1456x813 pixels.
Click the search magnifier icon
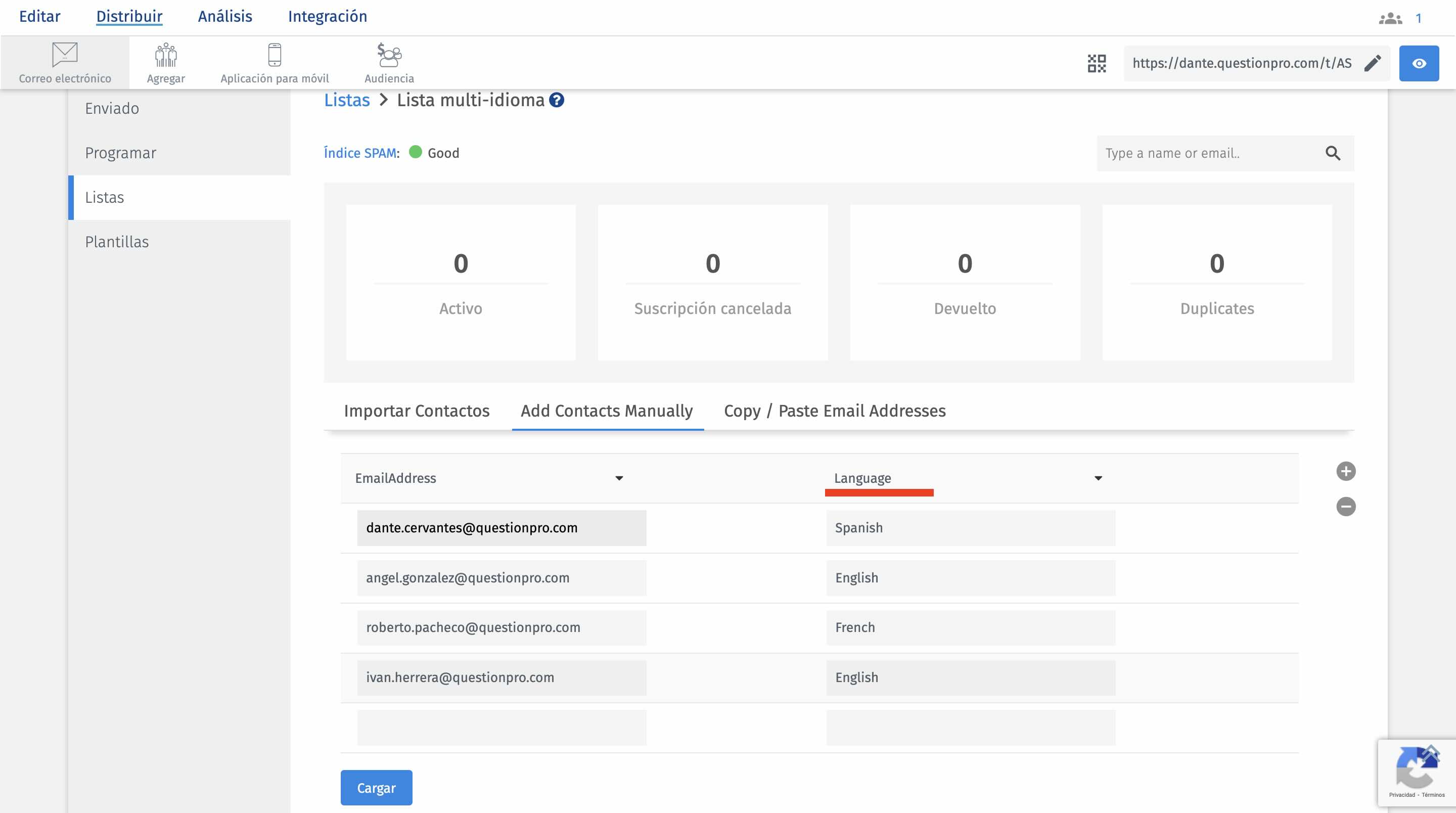(x=1332, y=153)
